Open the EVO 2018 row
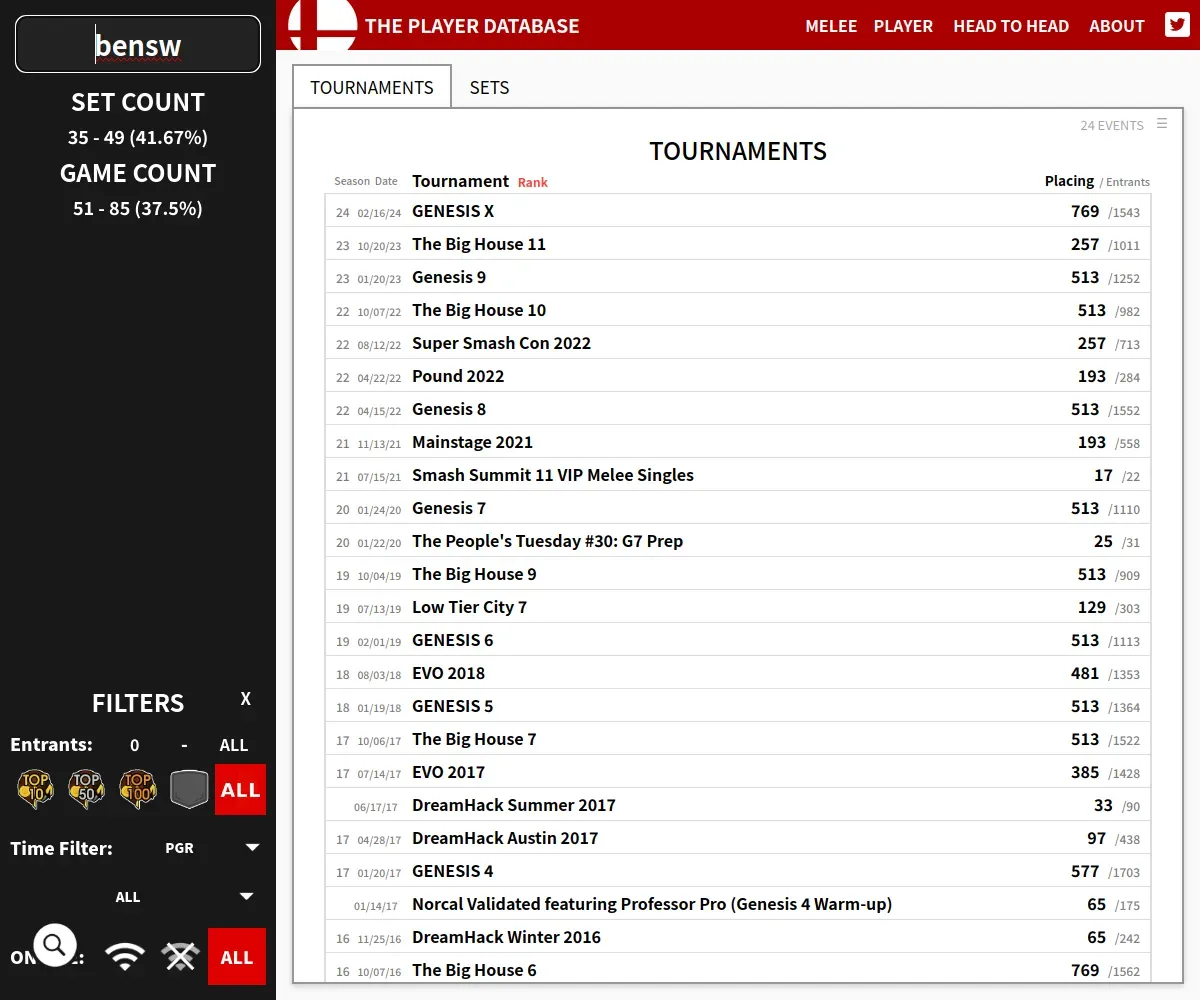The image size is (1200, 1000). tap(738, 673)
